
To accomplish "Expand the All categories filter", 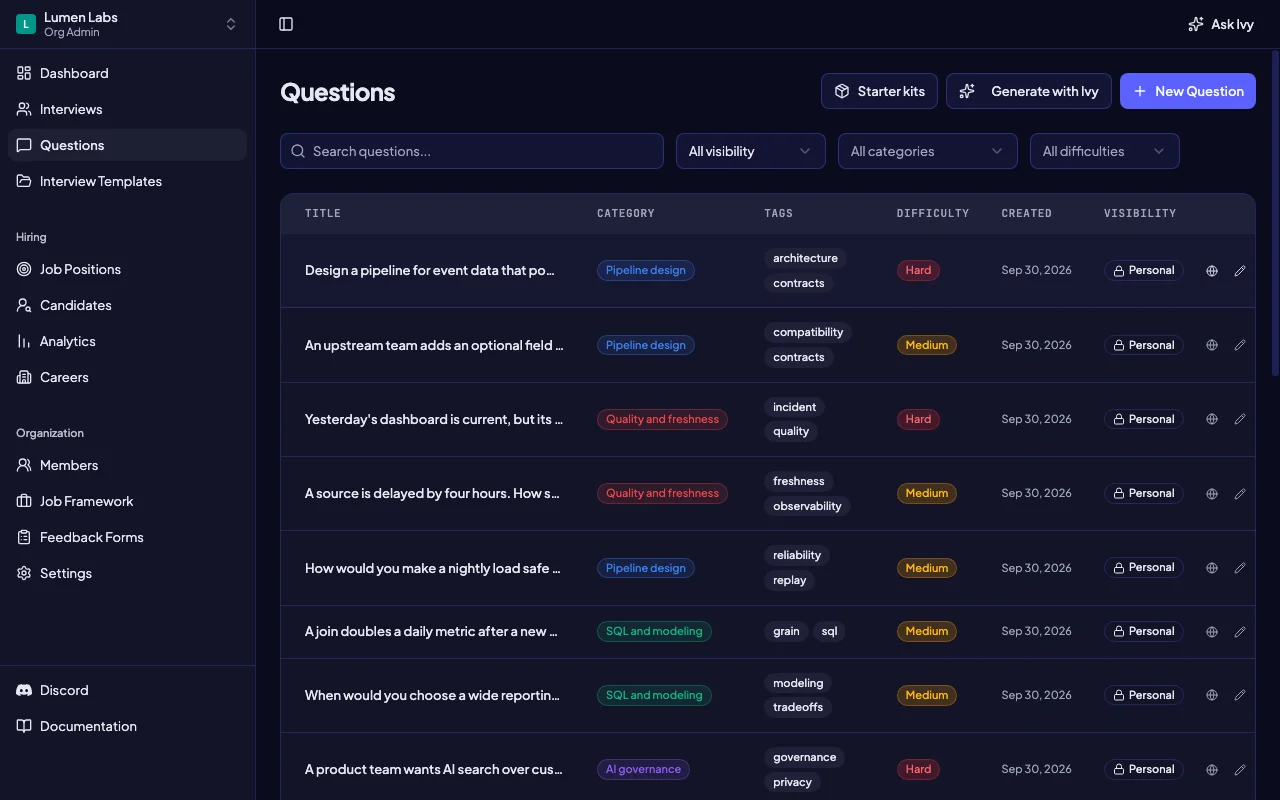I will 928,151.
